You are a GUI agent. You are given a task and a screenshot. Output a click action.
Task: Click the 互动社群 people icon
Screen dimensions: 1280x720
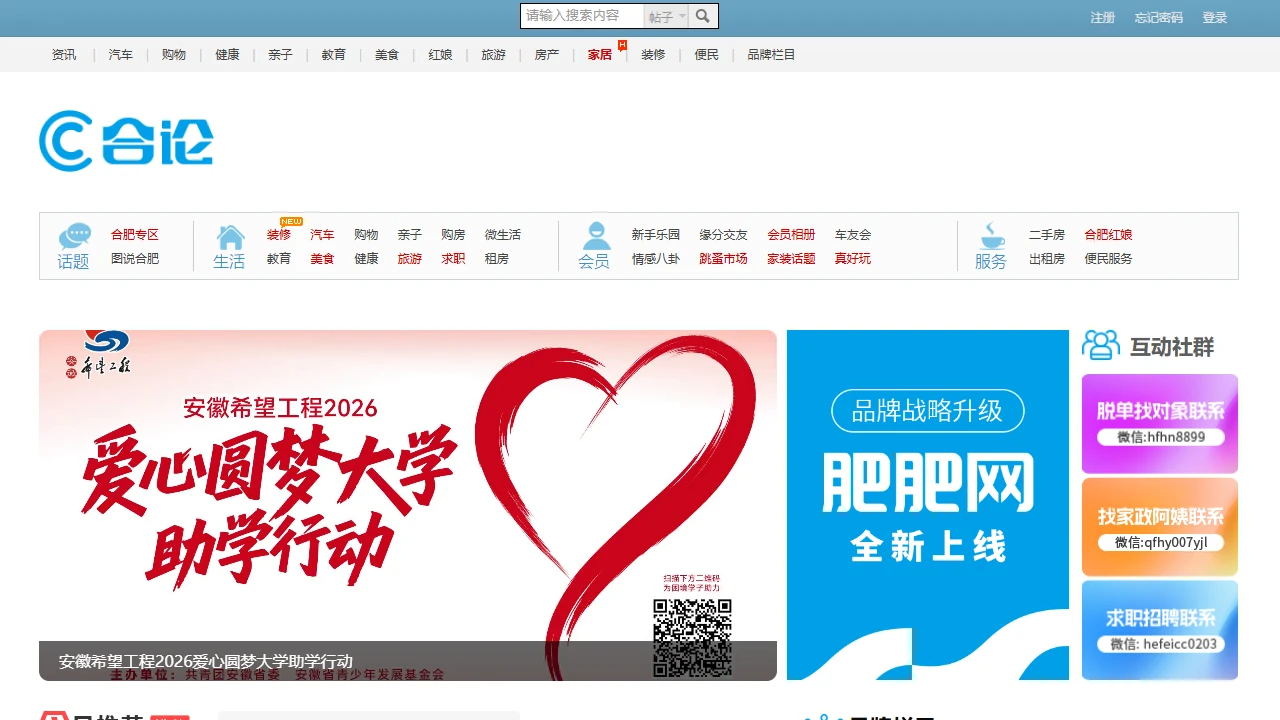click(1101, 345)
